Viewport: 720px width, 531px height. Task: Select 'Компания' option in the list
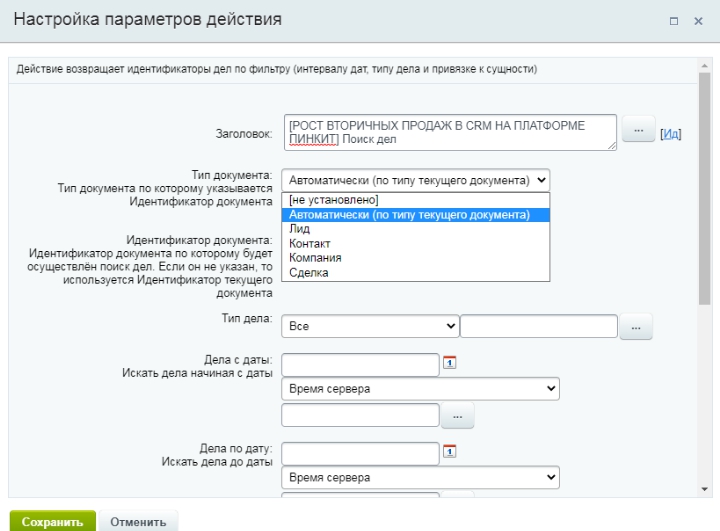pyautogui.click(x=314, y=258)
